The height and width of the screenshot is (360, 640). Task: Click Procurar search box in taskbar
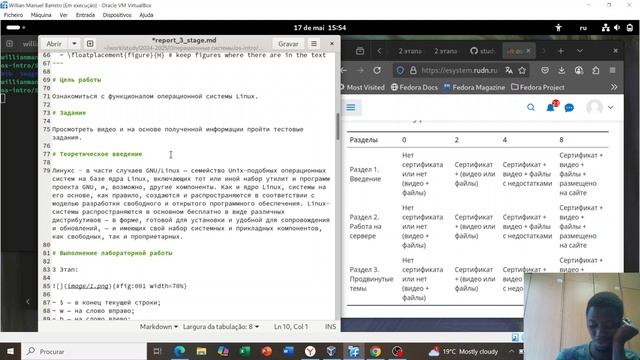tap(84, 351)
